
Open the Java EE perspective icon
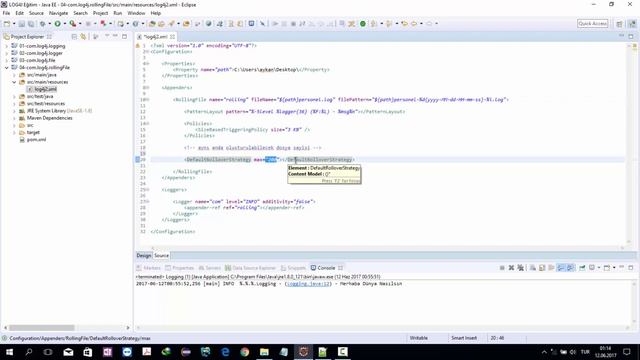point(632,24)
